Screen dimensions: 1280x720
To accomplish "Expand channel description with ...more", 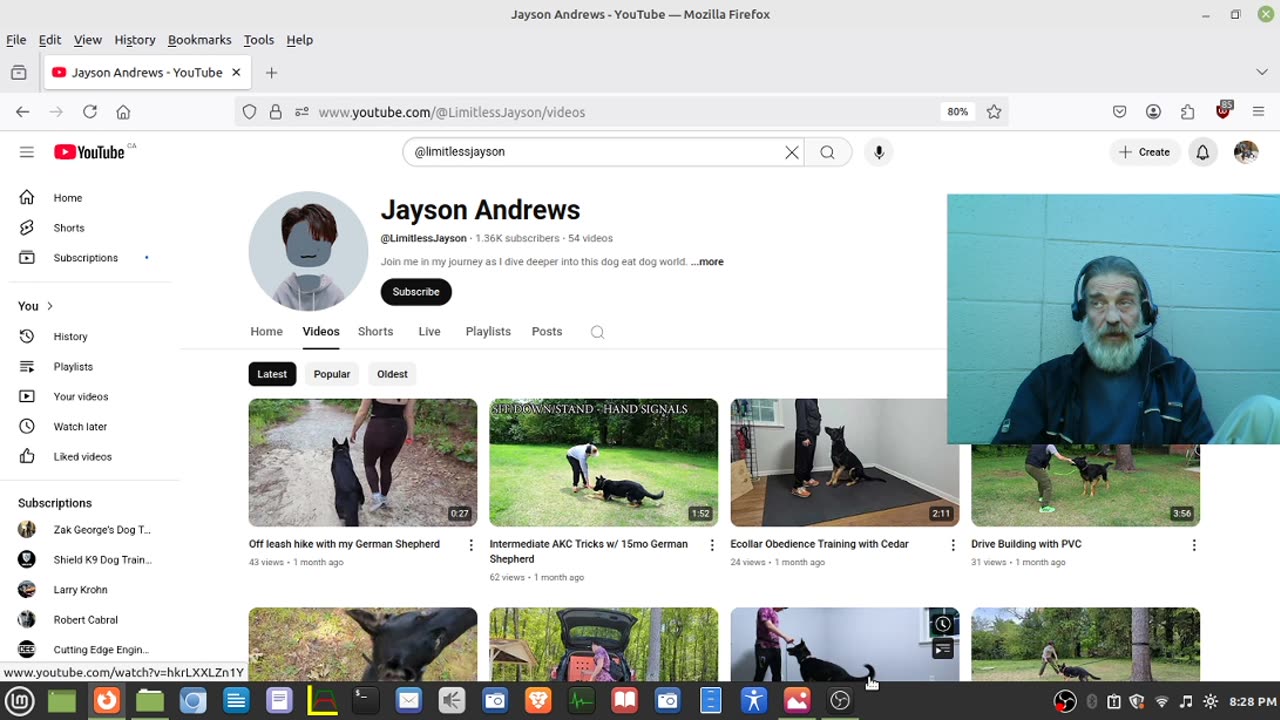I will [707, 262].
